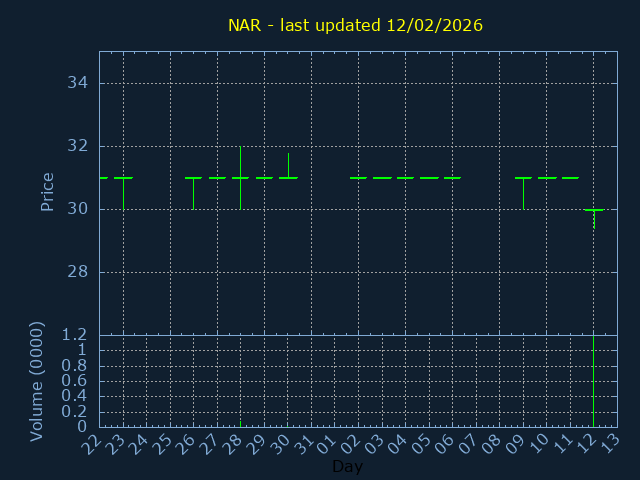Click the "Day" x-axis label
640x480 pixels.
tap(347, 467)
